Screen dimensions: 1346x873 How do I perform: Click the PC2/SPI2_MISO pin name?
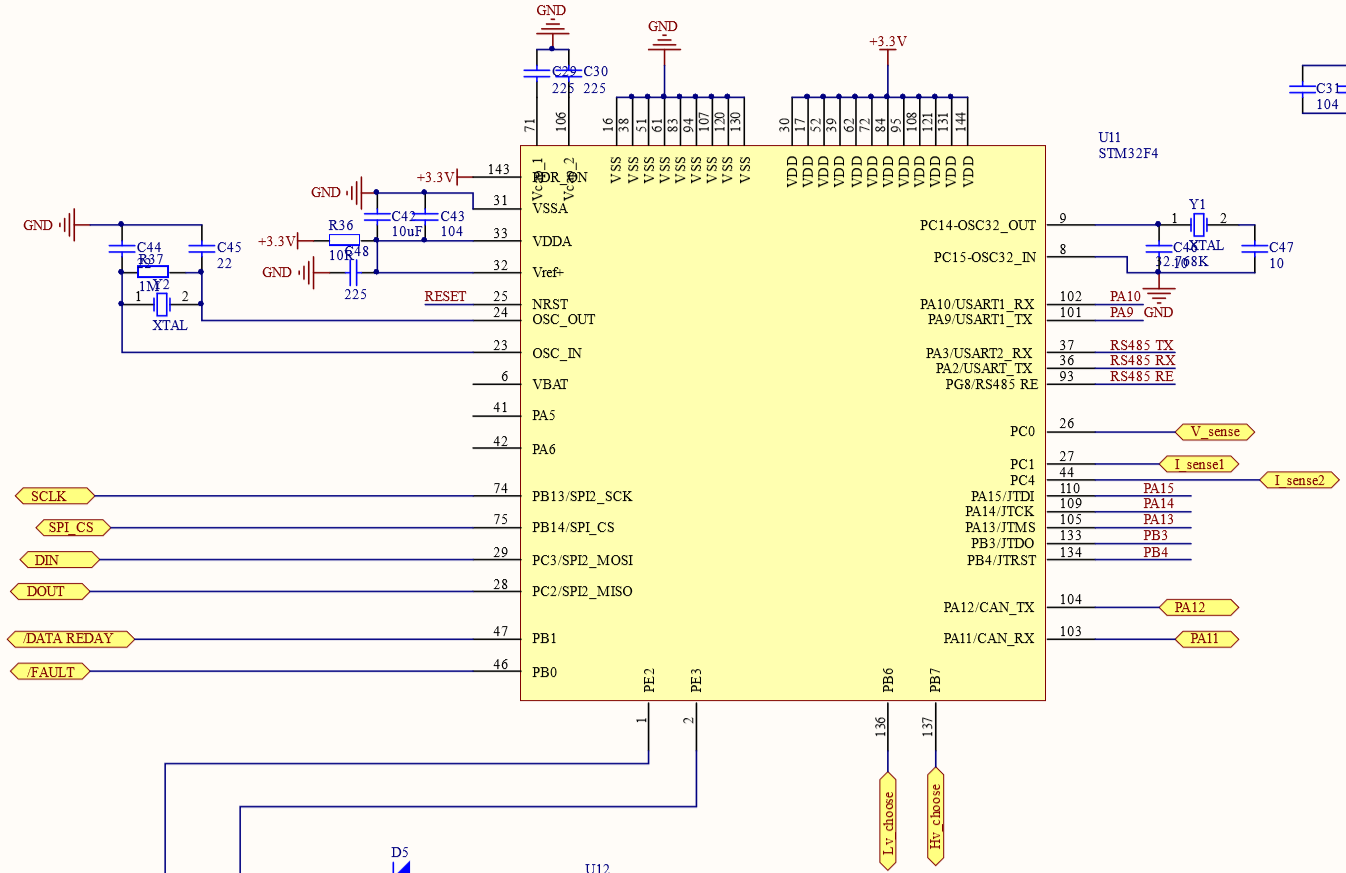pyautogui.click(x=582, y=592)
